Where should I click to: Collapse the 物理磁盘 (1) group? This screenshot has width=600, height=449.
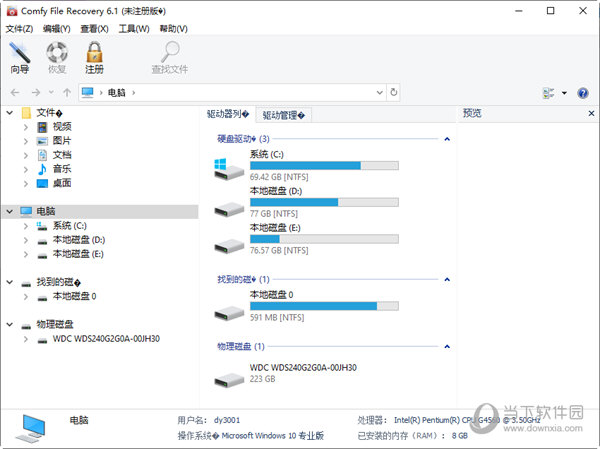coord(447,346)
